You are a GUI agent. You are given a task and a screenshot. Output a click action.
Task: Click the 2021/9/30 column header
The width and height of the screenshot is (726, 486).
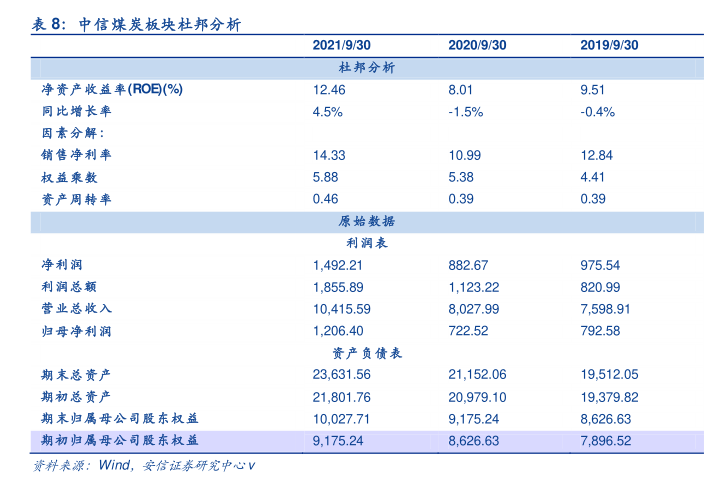(x=341, y=45)
